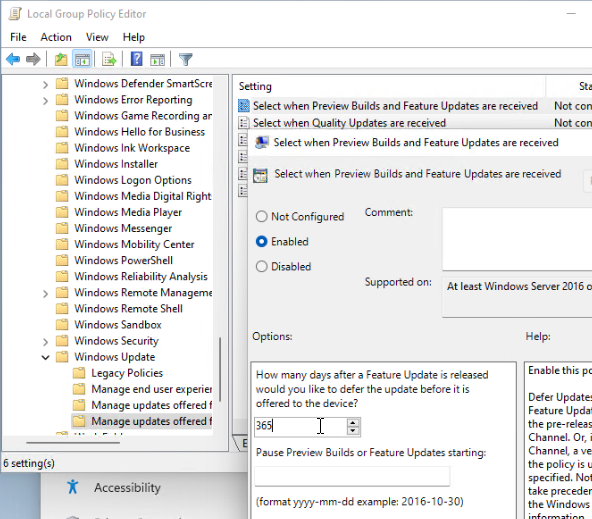The width and height of the screenshot is (592, 519).
Task: Select Legacy Policies folder in tree
Action: click(127, 373)
